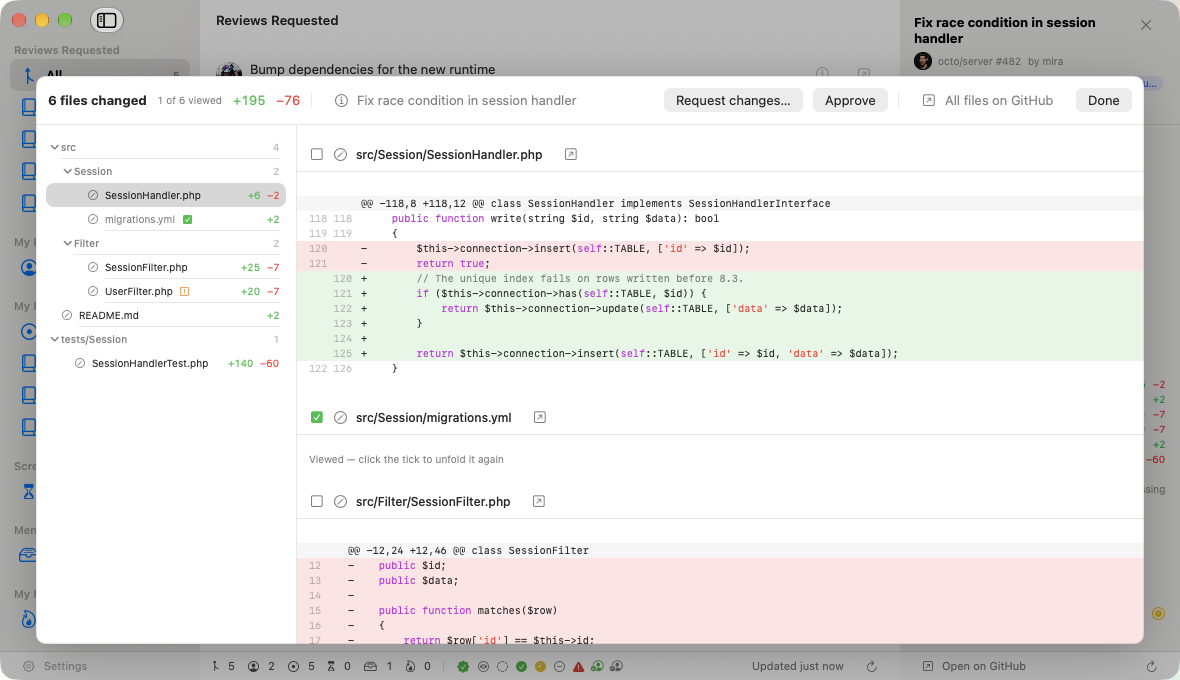Collapse the tests/Session folder
1180x680 pixels.
click(54, 340)
